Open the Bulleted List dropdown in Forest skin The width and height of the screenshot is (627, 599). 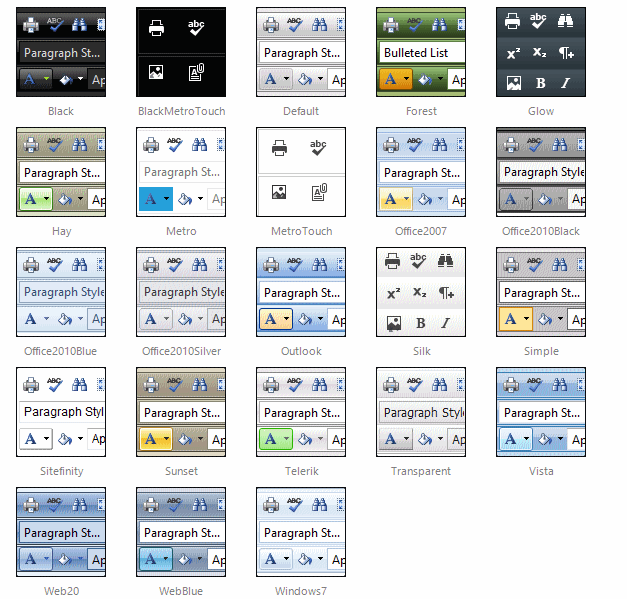pyautogui.click(x=422, y=53)
